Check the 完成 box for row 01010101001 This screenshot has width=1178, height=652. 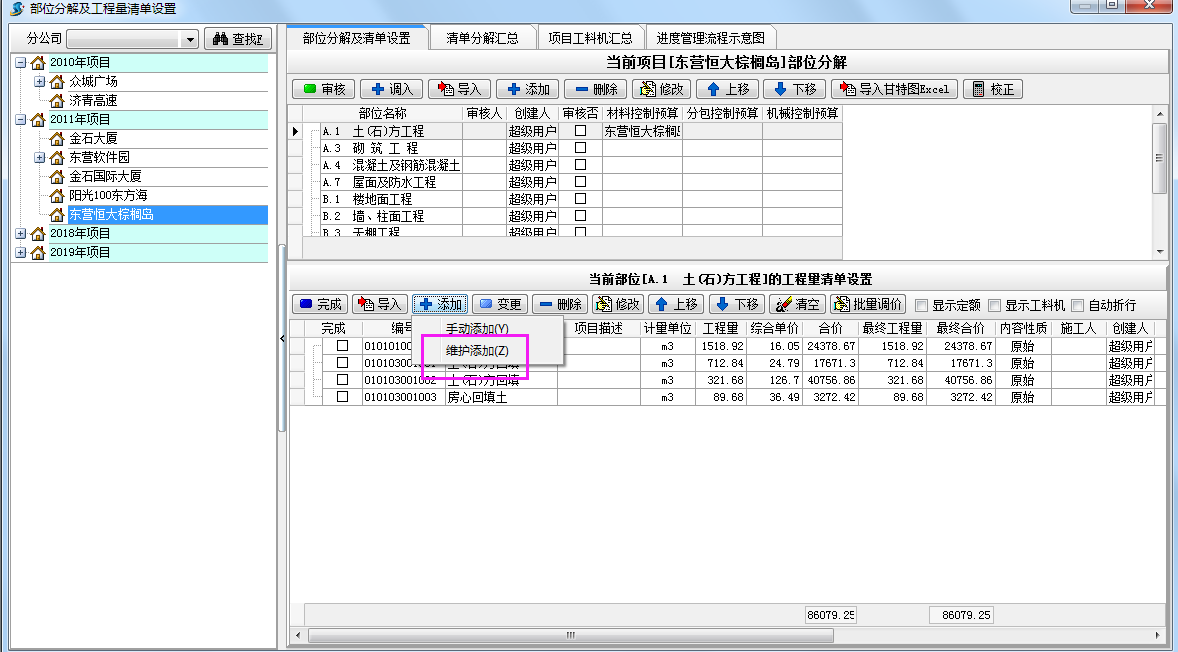(x=342, y=345)
